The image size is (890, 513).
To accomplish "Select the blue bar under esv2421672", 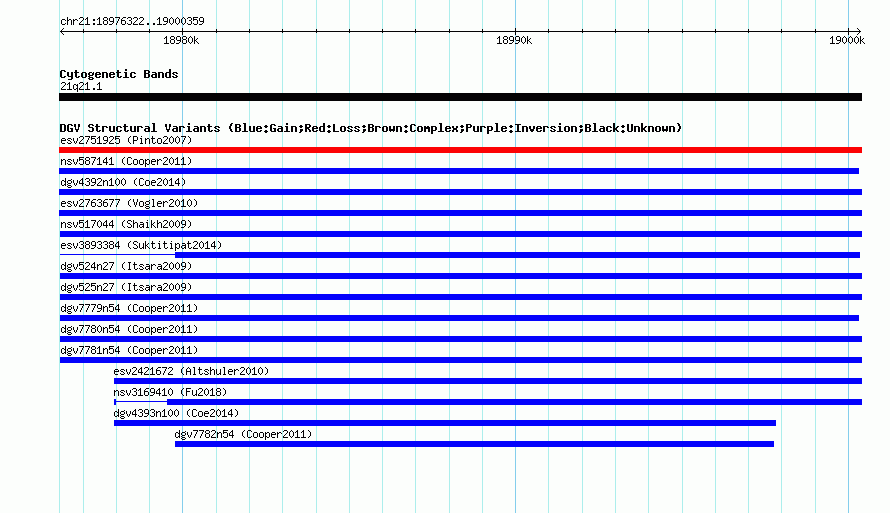I will (x=488, y=381).
